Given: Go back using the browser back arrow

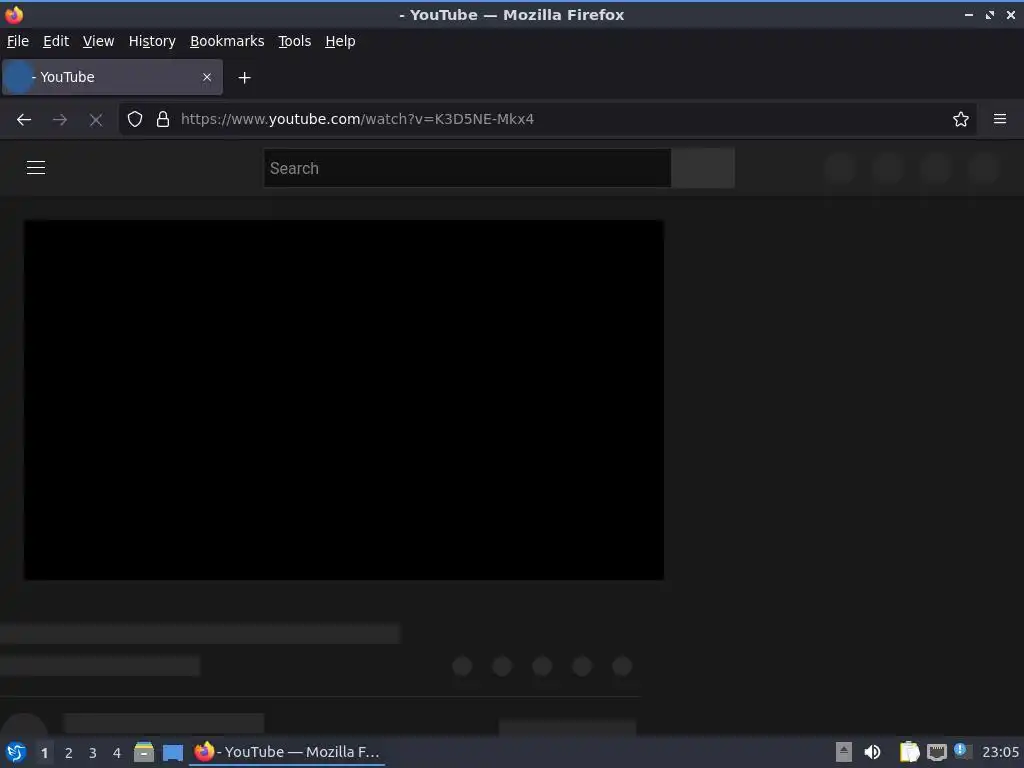Looking at the screenshot, I should pos(24,120).
